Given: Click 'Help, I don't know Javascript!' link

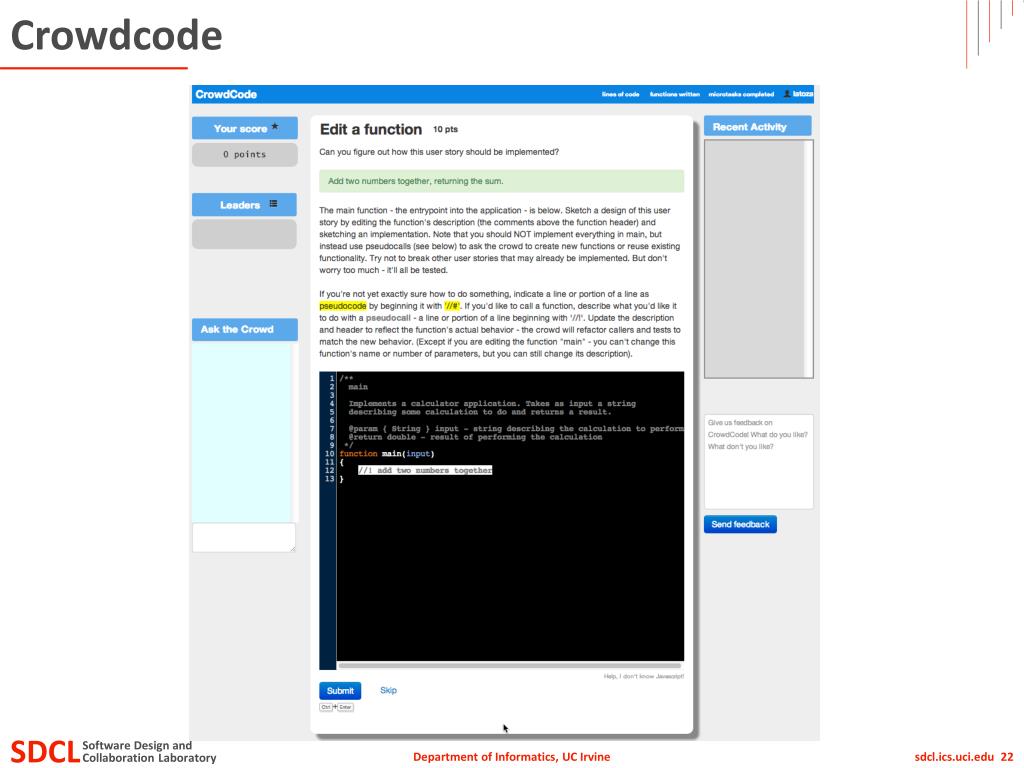Looking at the screenshot, I should [643, 677].
